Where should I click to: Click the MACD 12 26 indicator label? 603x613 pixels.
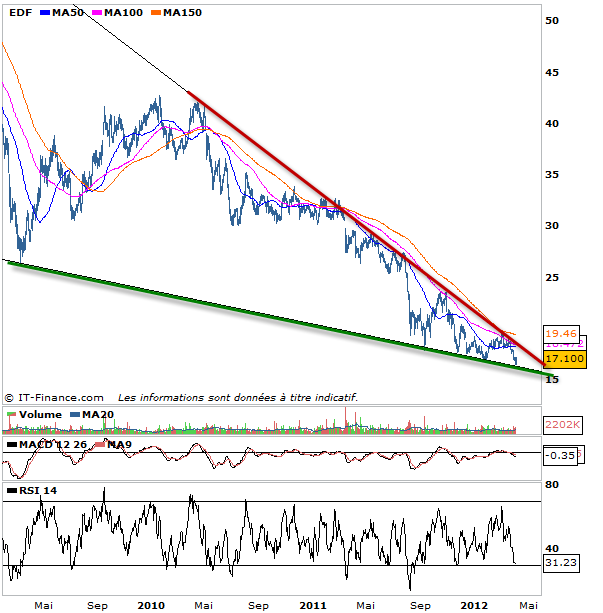[52, 444]
